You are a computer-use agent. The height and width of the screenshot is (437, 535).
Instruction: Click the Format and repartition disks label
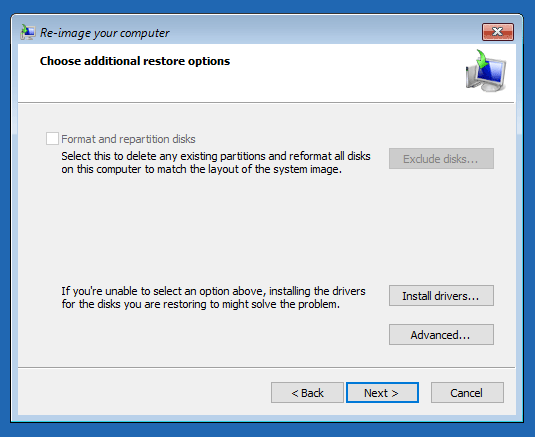128,139
